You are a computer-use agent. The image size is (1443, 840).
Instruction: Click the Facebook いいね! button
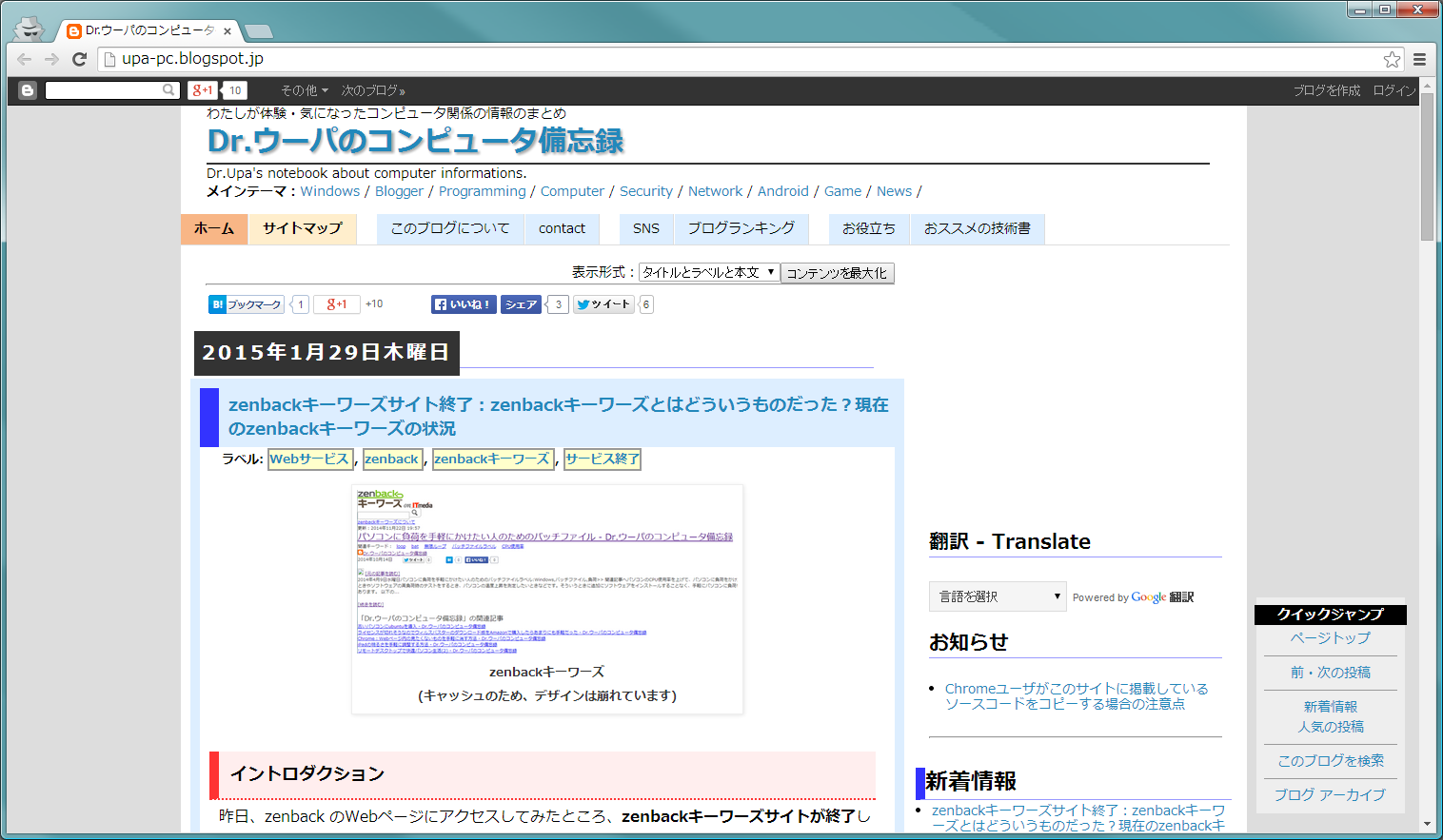(464, 304)
